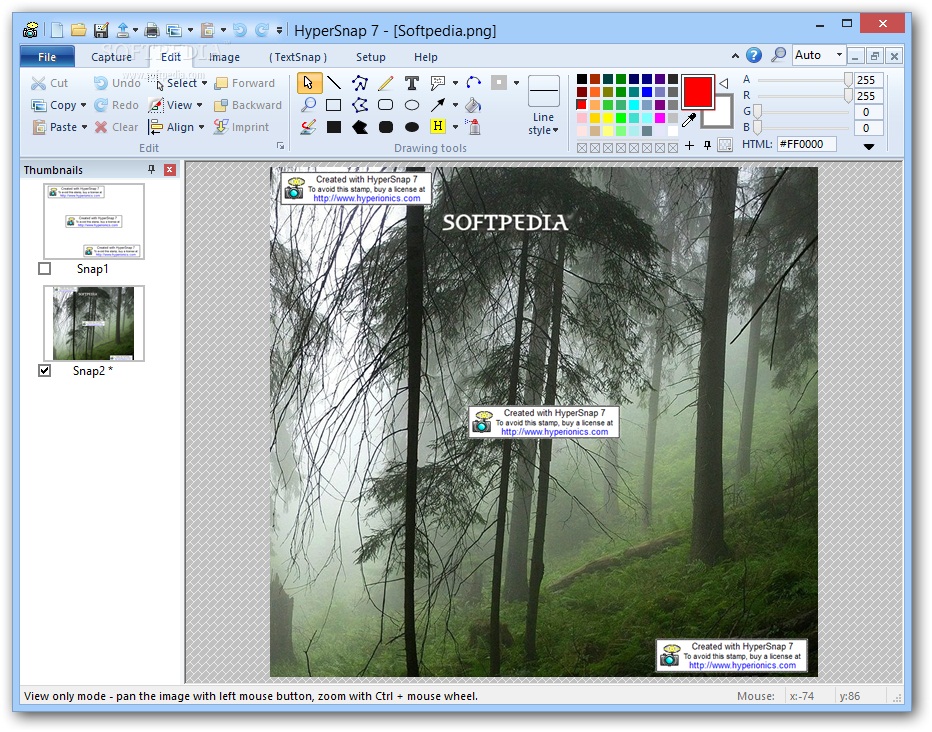Click the Print icon in quick access toolbar
The image size is (932, 732).
click(x=152, y=30)
